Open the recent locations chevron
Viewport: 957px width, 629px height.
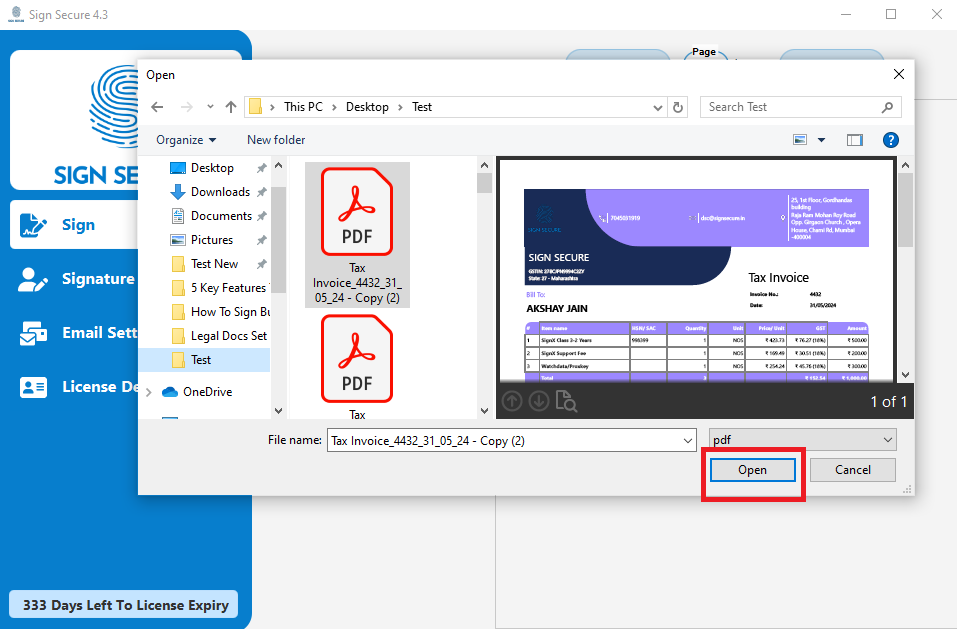(210, 107)
